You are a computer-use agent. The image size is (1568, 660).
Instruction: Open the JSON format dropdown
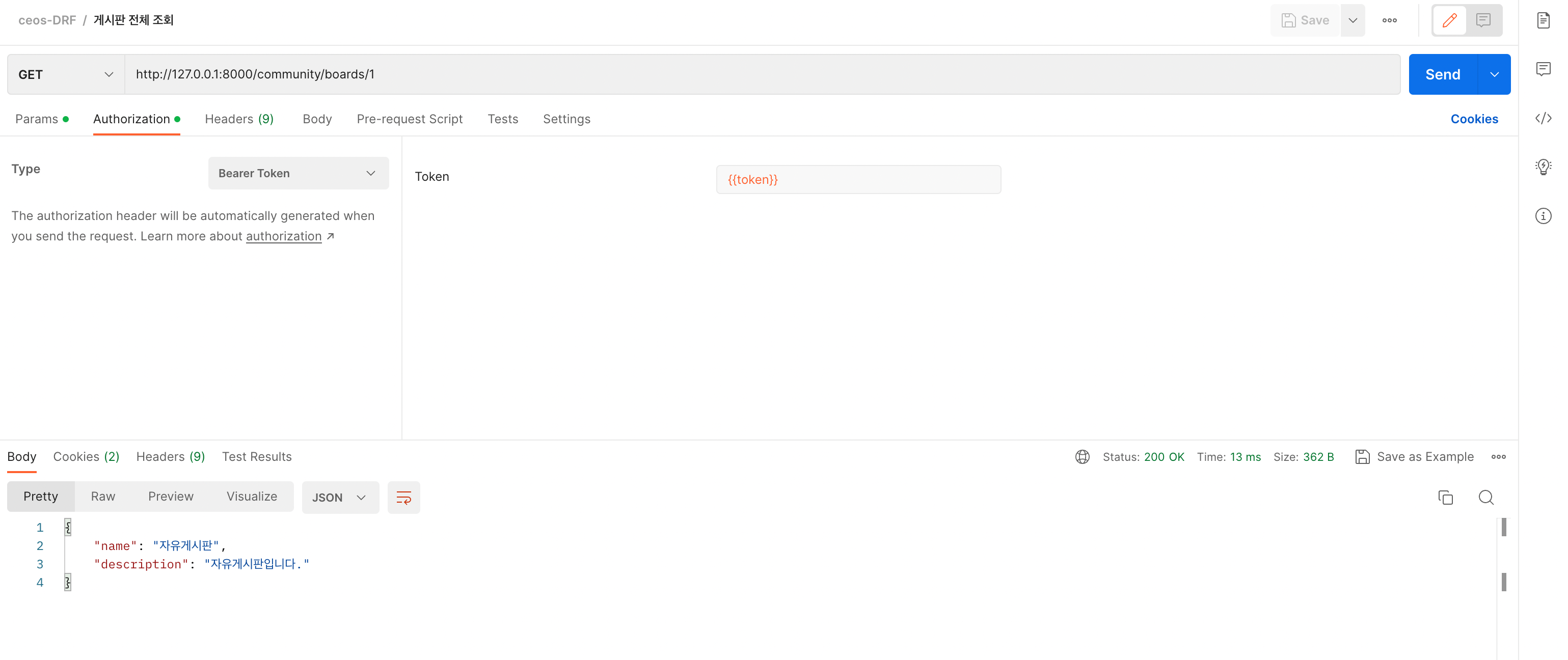pyautogui.click(x=340, y=498)
